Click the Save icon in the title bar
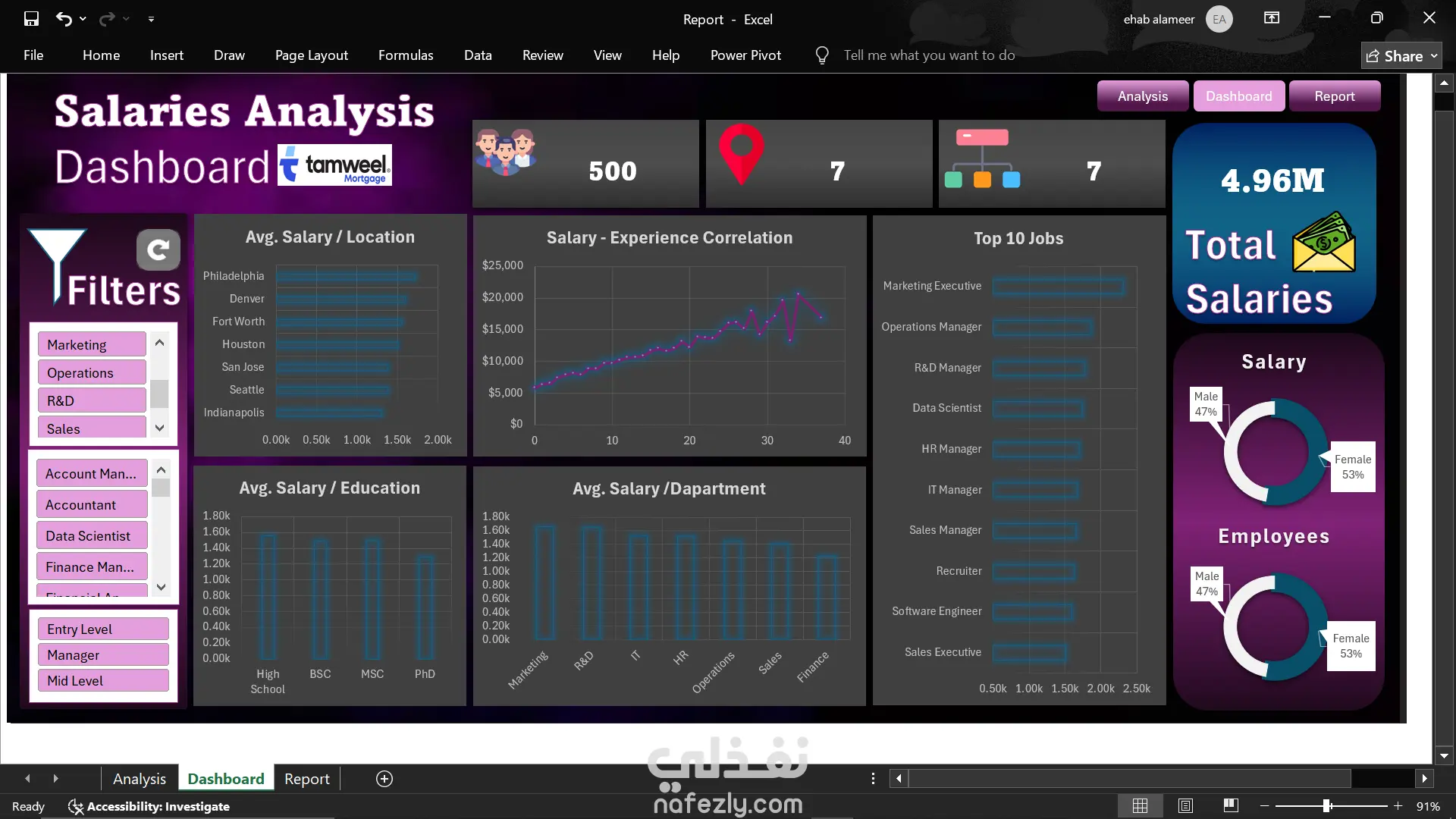This screenshot has height=819, width=1456. tap(31, 19)
